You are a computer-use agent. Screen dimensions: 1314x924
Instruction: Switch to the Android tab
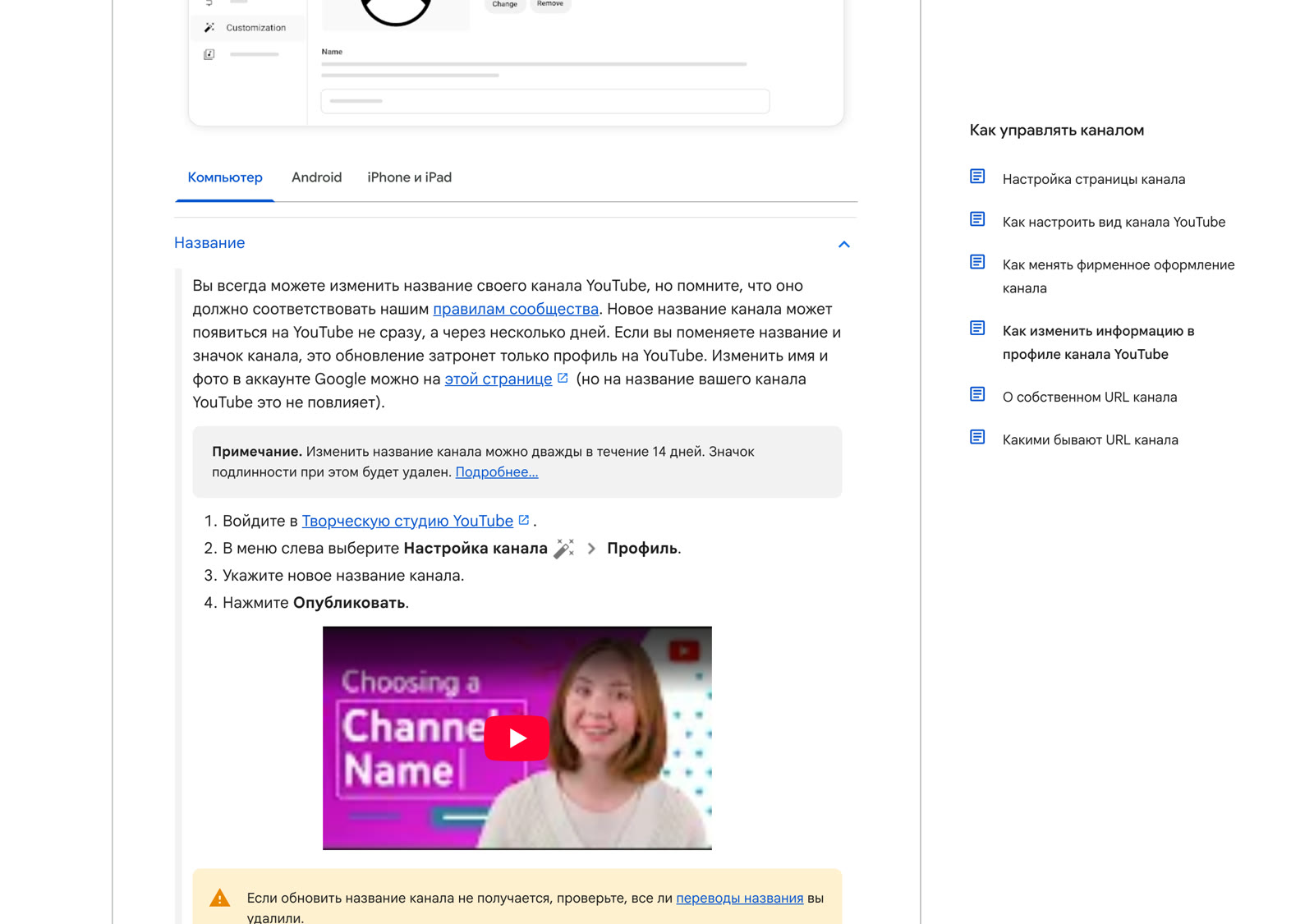(316, 177)
